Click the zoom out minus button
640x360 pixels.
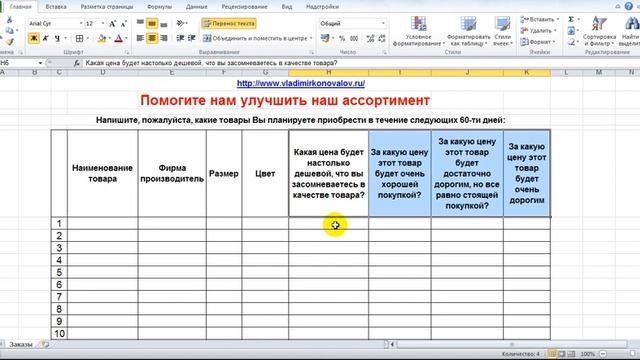(x=603, y=354)
